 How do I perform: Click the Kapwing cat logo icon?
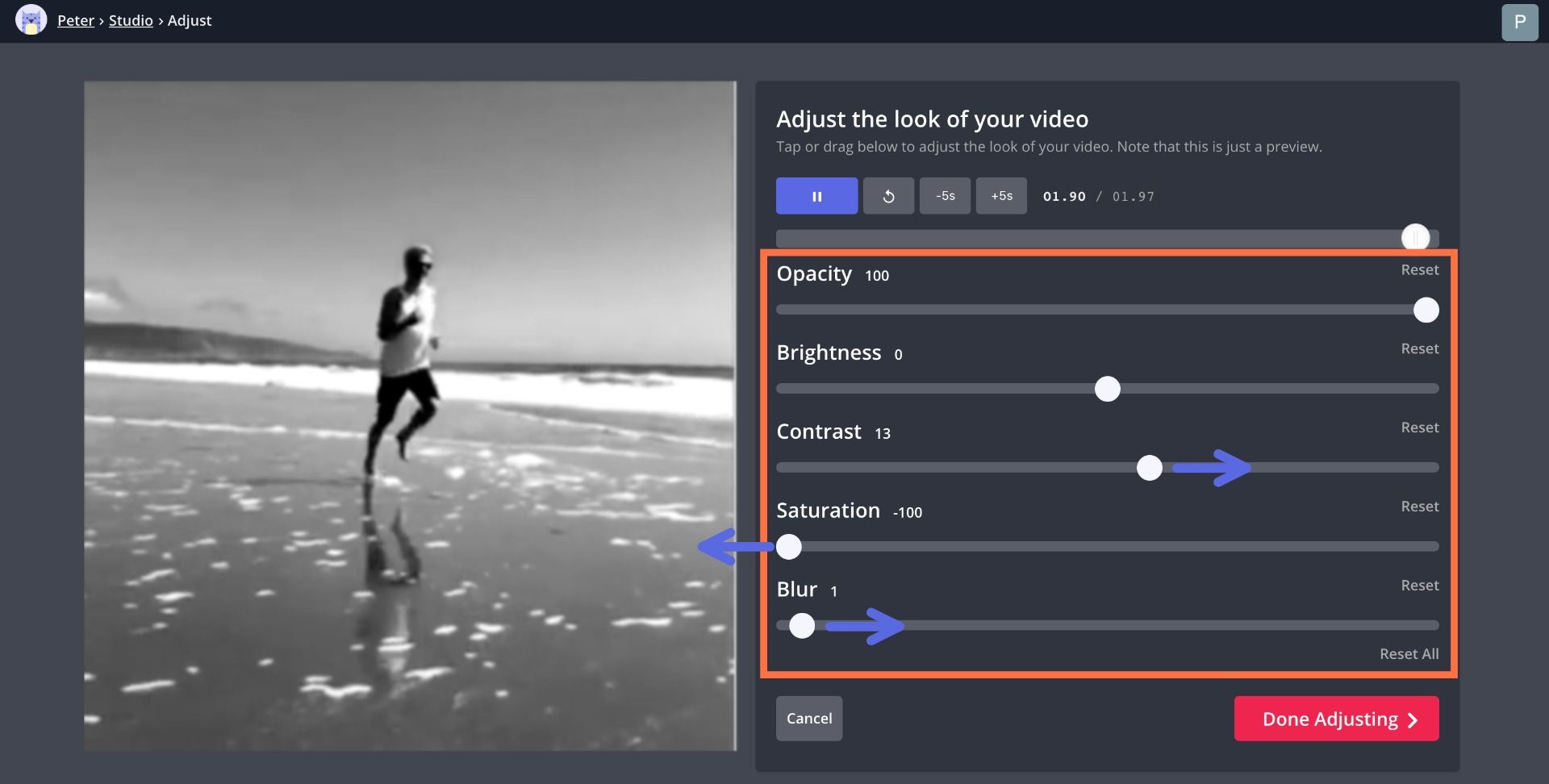point(31,20)
